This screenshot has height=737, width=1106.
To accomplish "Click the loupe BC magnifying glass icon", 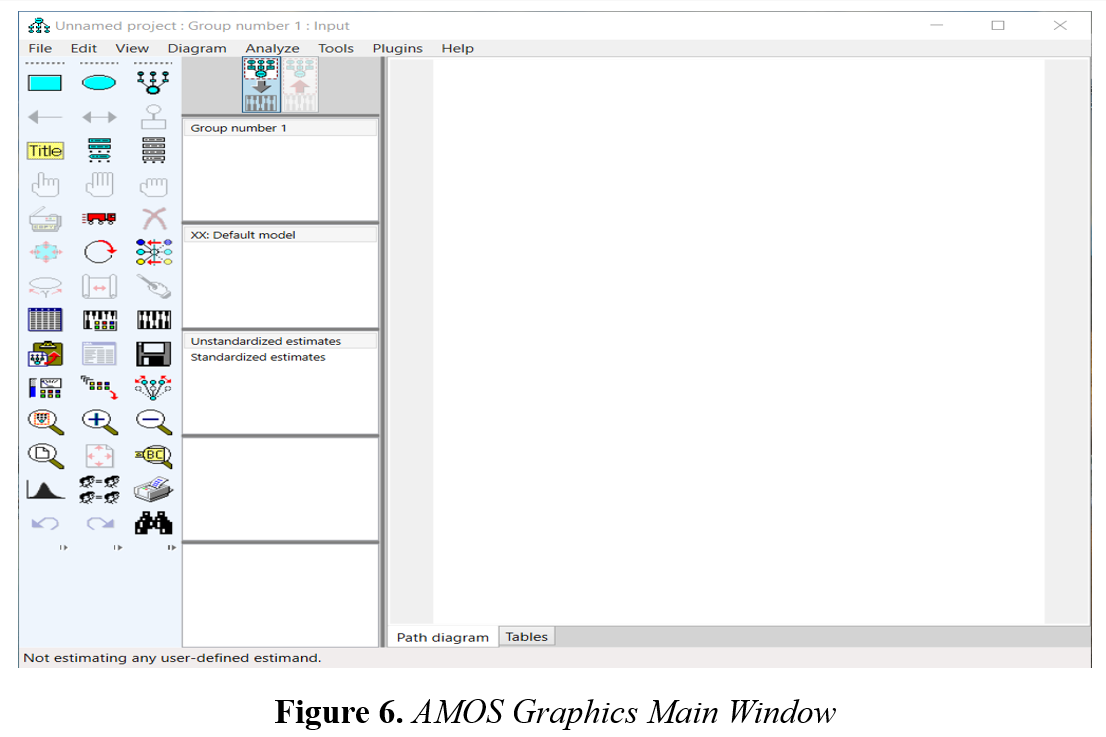I will click(153, 456).
